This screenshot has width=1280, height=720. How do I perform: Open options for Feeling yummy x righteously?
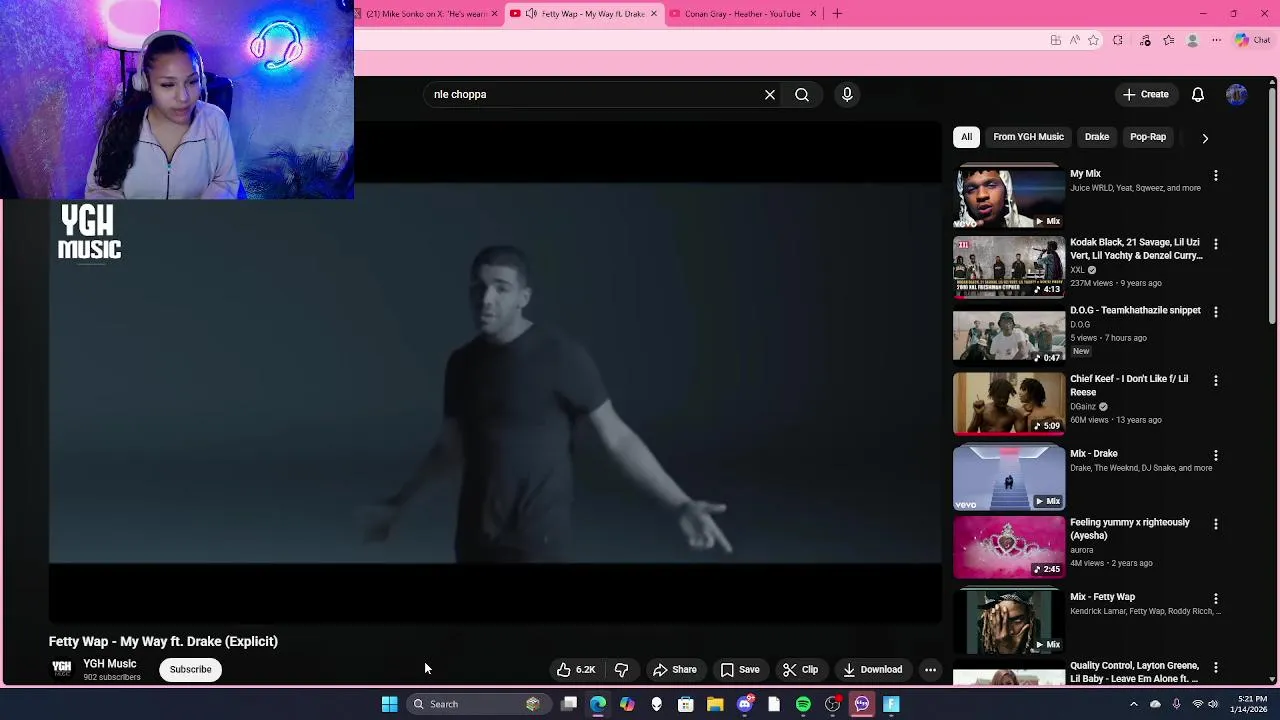[1216, 524]
